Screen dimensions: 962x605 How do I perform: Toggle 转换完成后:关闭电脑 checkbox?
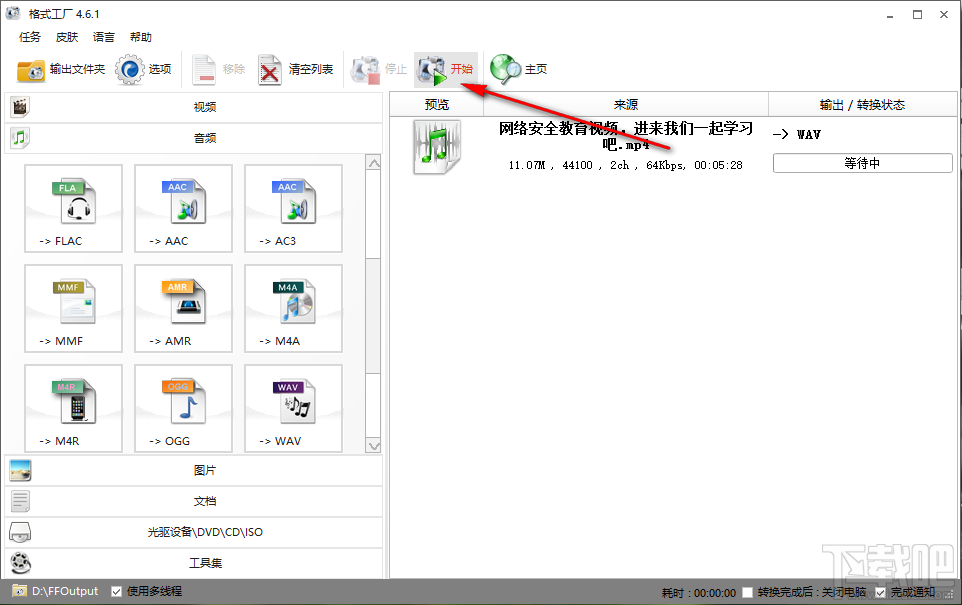747,593
